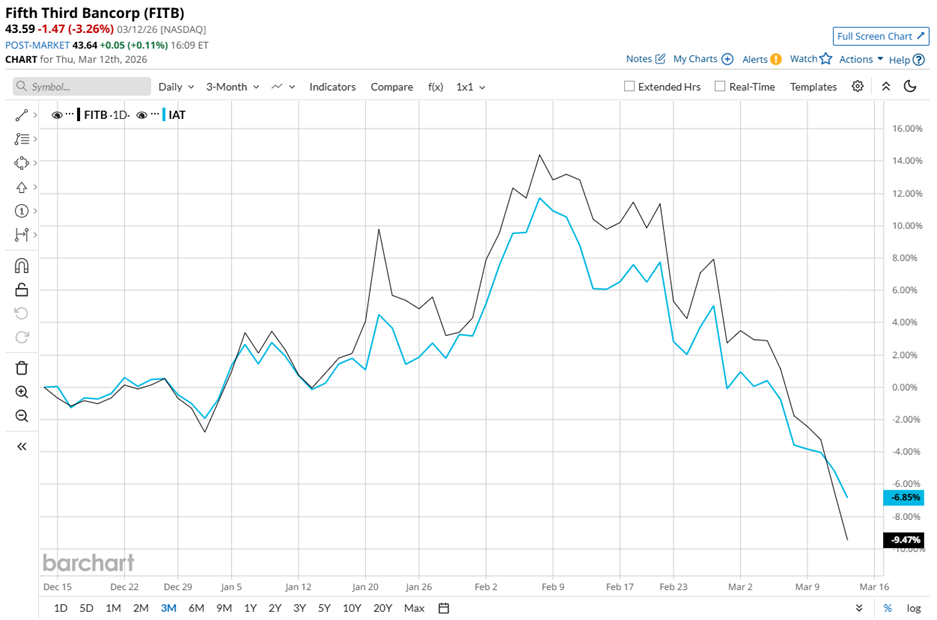The width and height of the screenshot is (937, 620).
Task: Open the Indicators menu
Action: point(332,87)
